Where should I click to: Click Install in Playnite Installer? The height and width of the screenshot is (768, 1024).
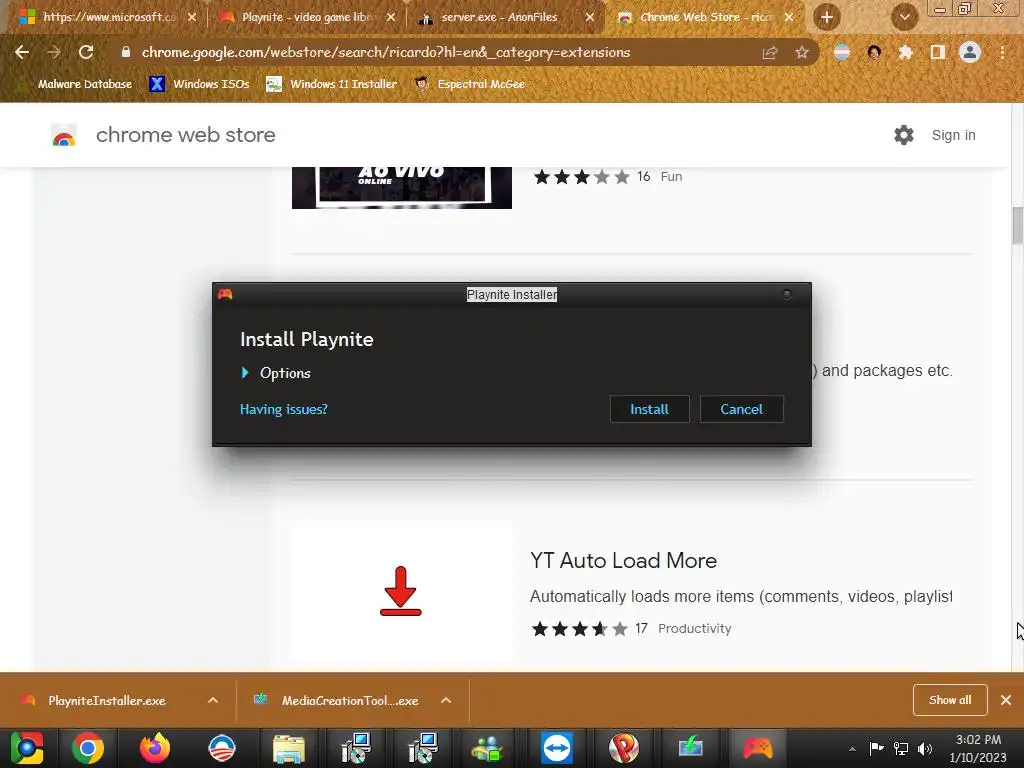click(x=649, y=409)
